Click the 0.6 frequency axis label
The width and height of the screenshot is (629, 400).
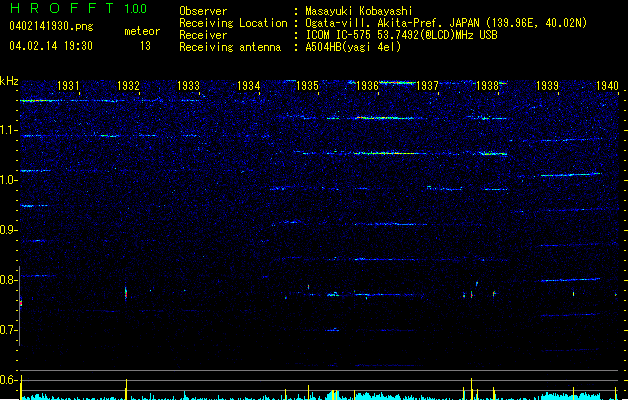[x=8, y=380]
